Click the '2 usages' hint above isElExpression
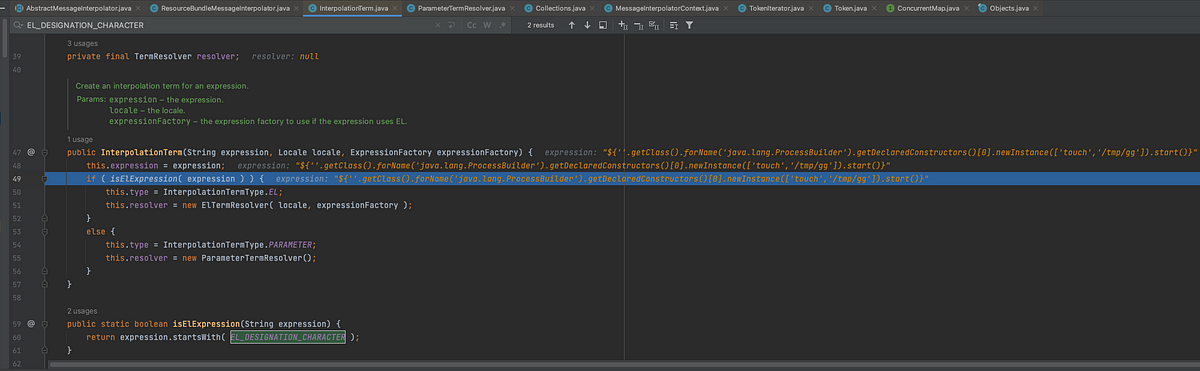The image size is (1200, 371). [83, 311]
